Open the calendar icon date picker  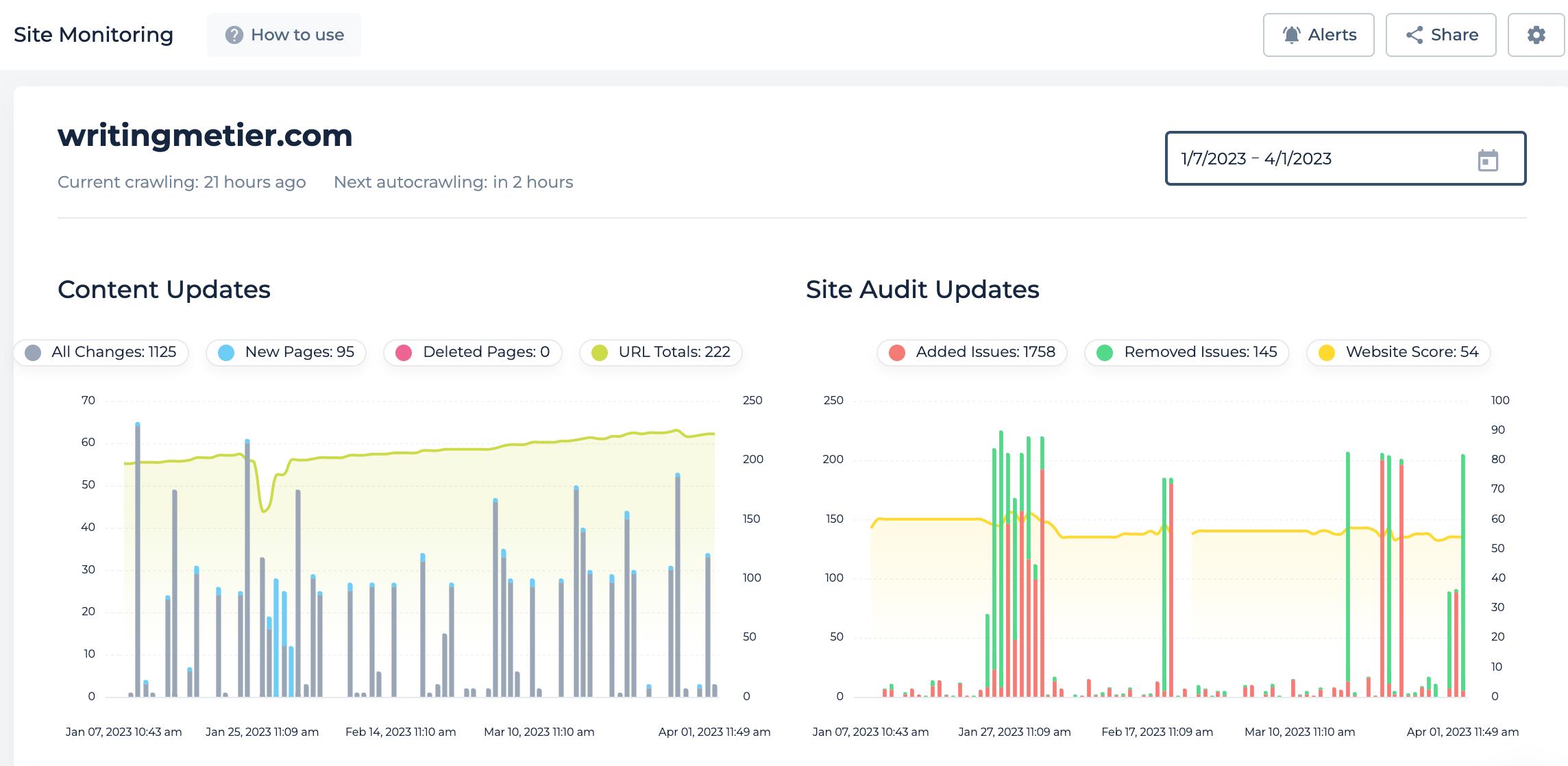tap(1488, 160)
